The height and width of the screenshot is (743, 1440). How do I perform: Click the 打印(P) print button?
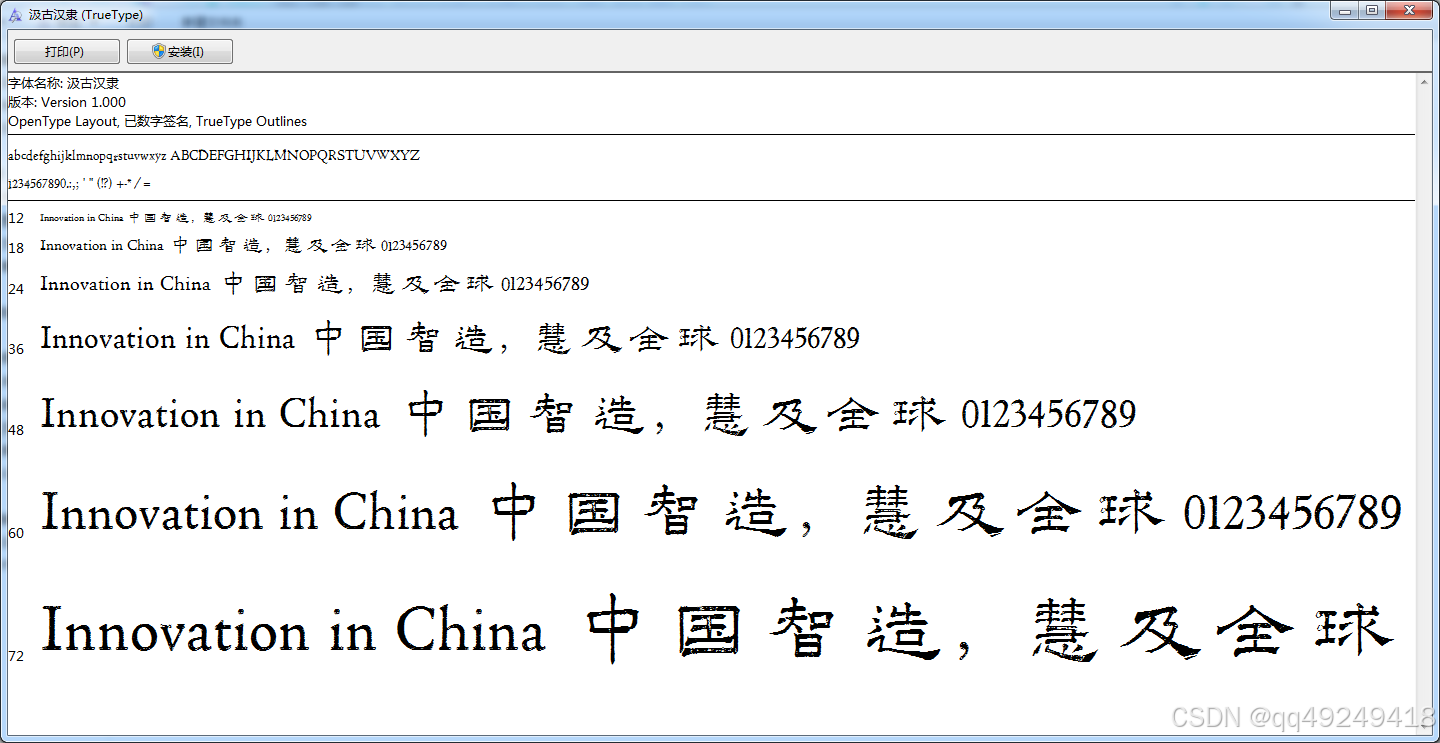click(66, 52)
